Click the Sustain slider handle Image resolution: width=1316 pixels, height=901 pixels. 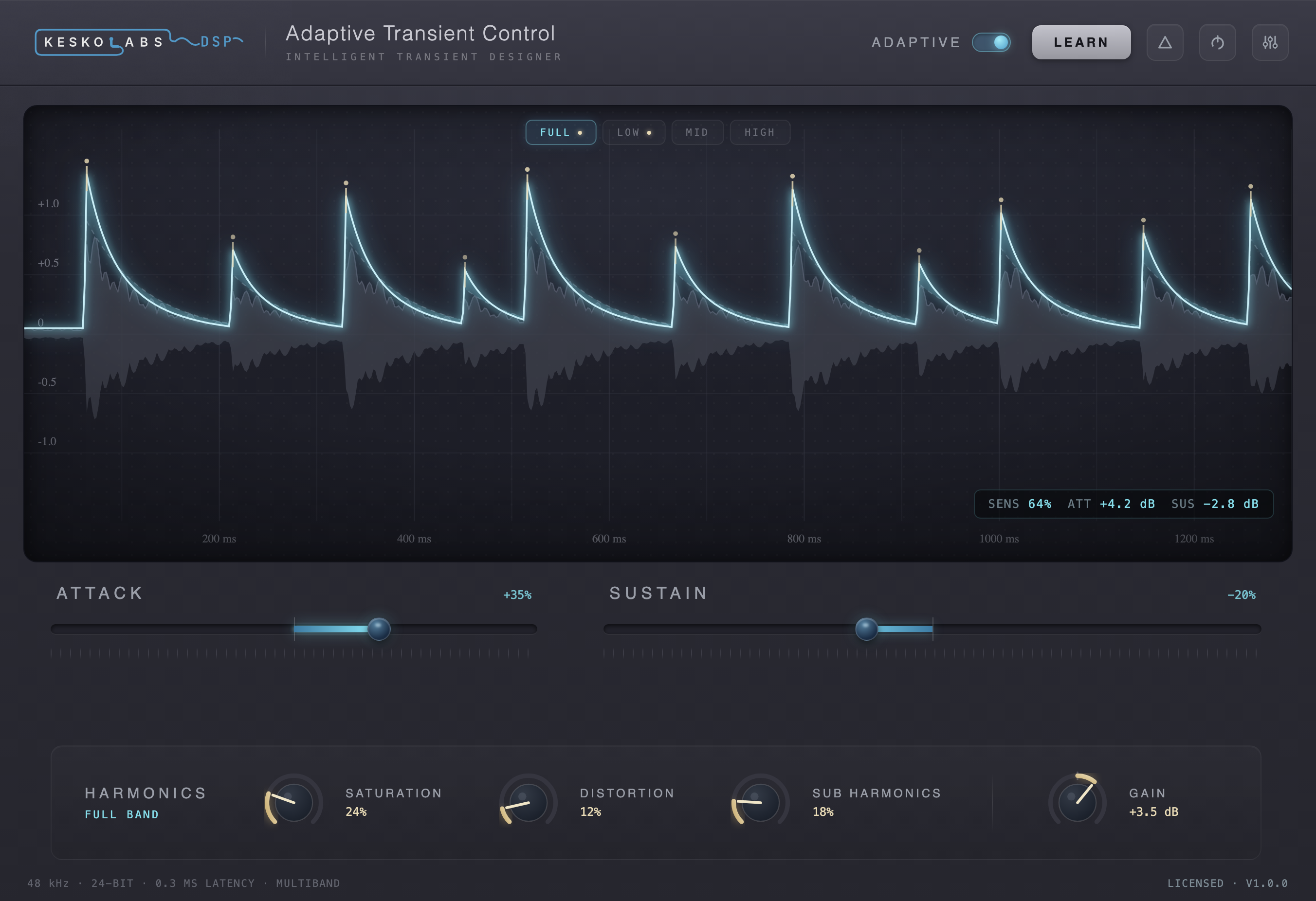point(866,629)
